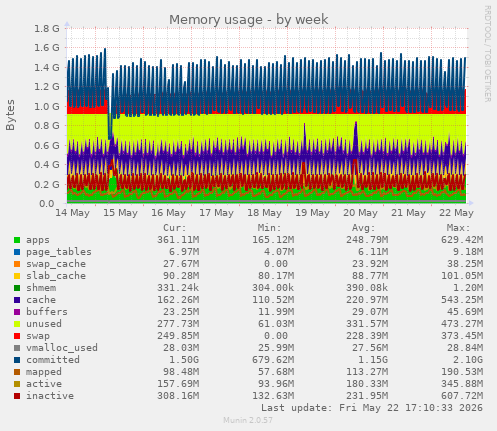
Task: Click the 'Last update' timestamp text
Action: pyautogui.click(x=372, y=408)
